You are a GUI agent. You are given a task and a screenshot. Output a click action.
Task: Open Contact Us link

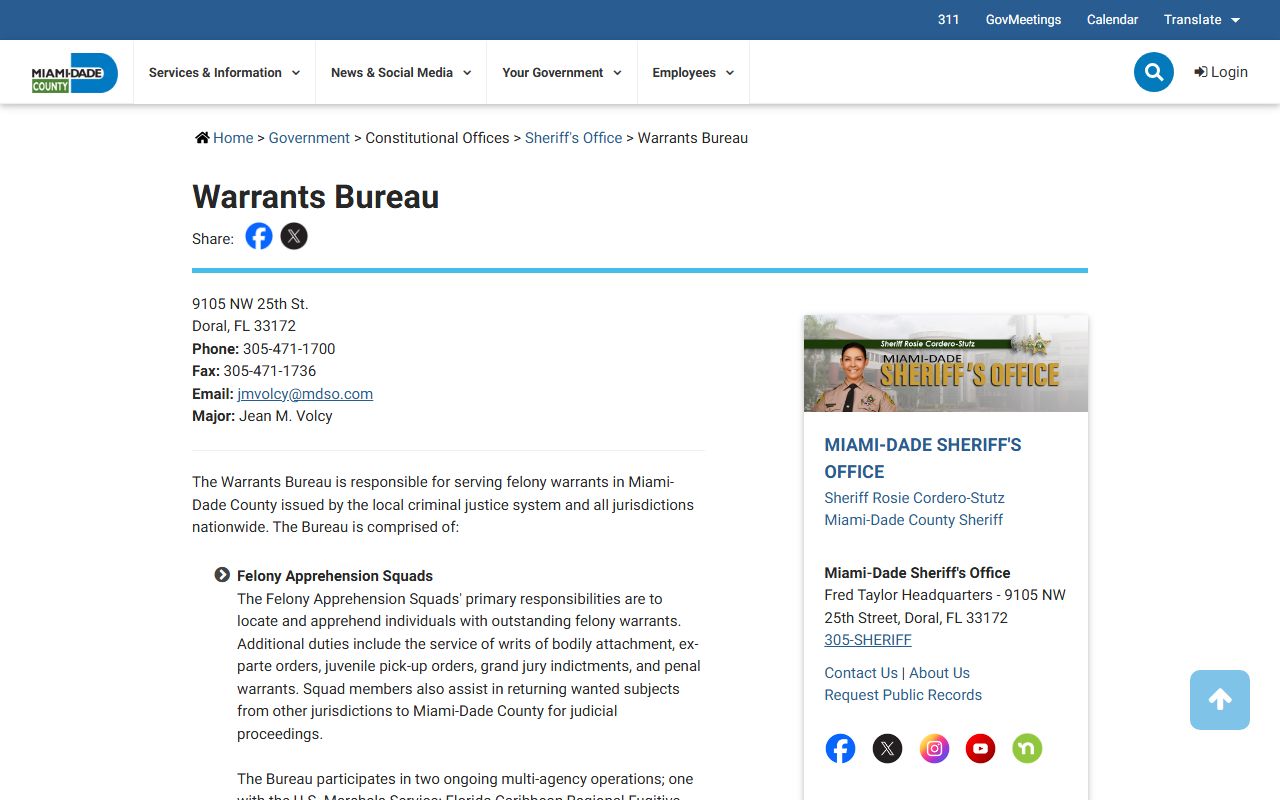click(861, 673)
